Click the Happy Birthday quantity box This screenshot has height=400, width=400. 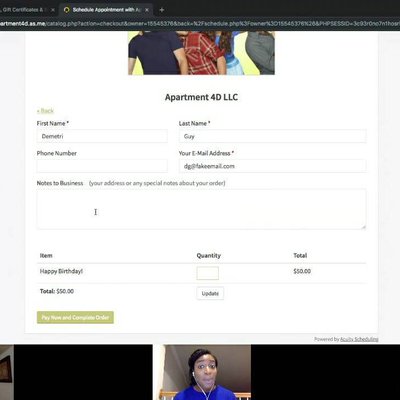[208, 273]
